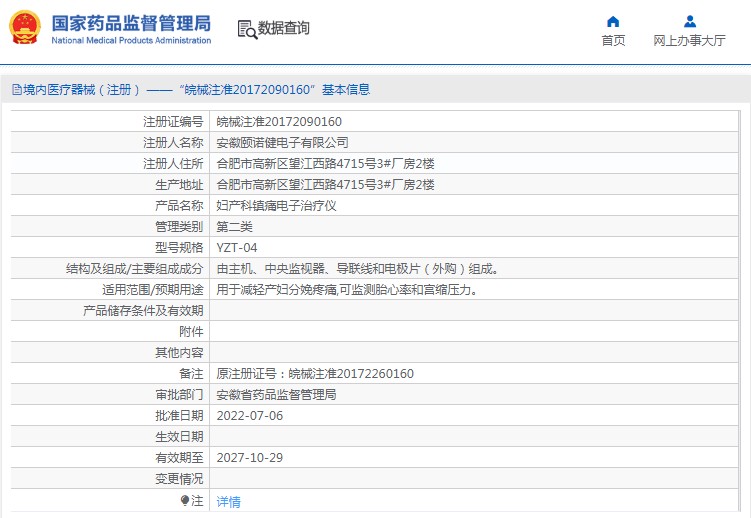
Task: Select 用于减轻产妇分娩疼痛 intended use text
Action: tap(348, 290)
